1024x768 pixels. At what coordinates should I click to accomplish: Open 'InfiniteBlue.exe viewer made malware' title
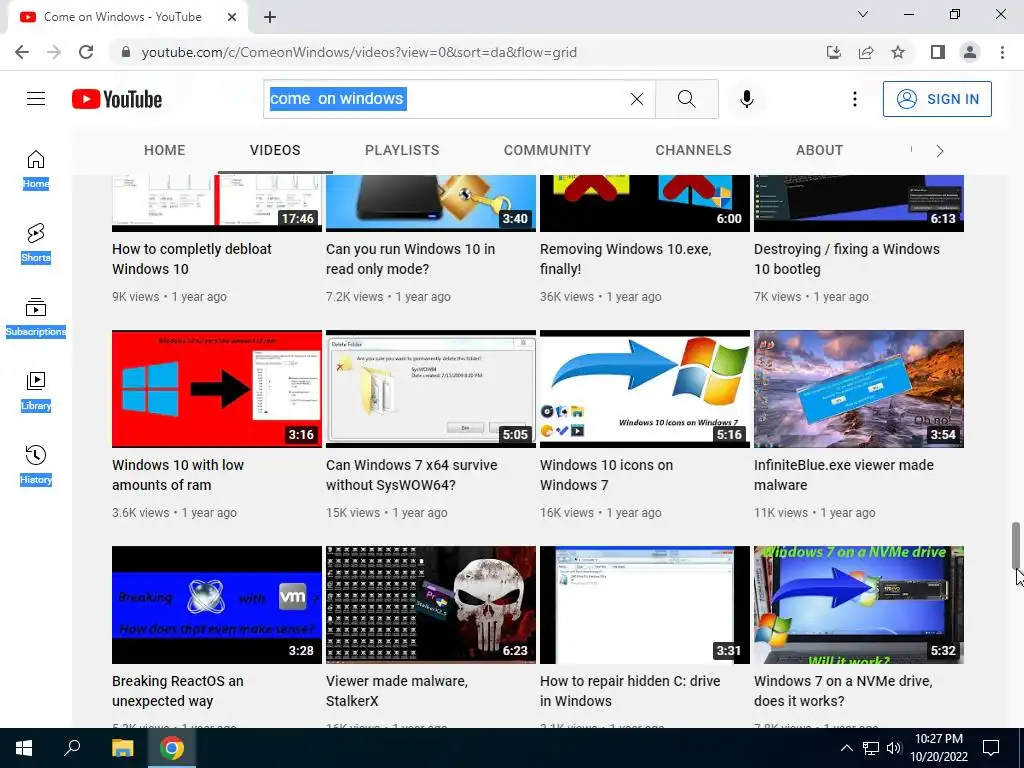[844, 475]
